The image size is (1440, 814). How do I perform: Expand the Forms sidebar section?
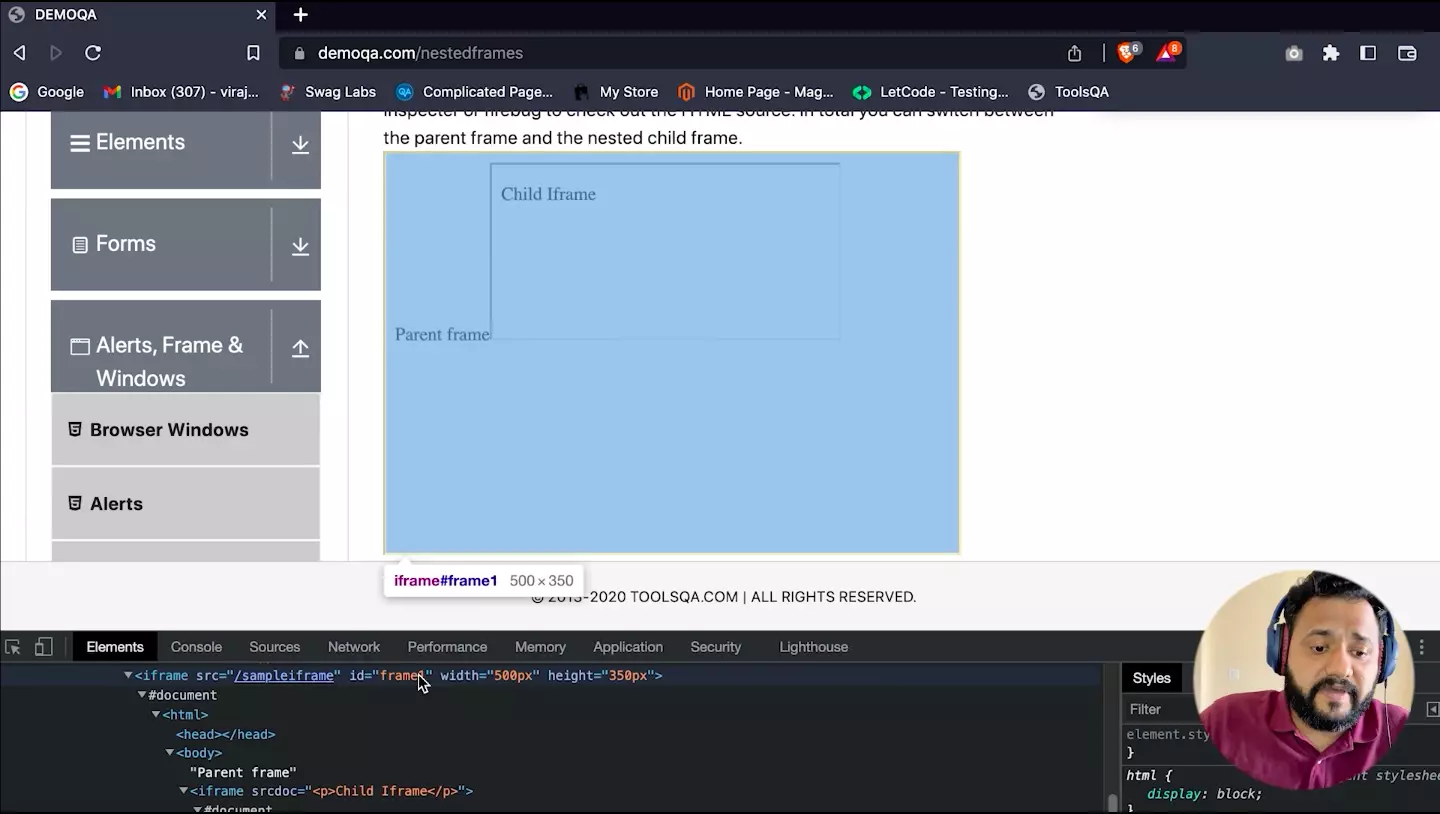(300, 246)
